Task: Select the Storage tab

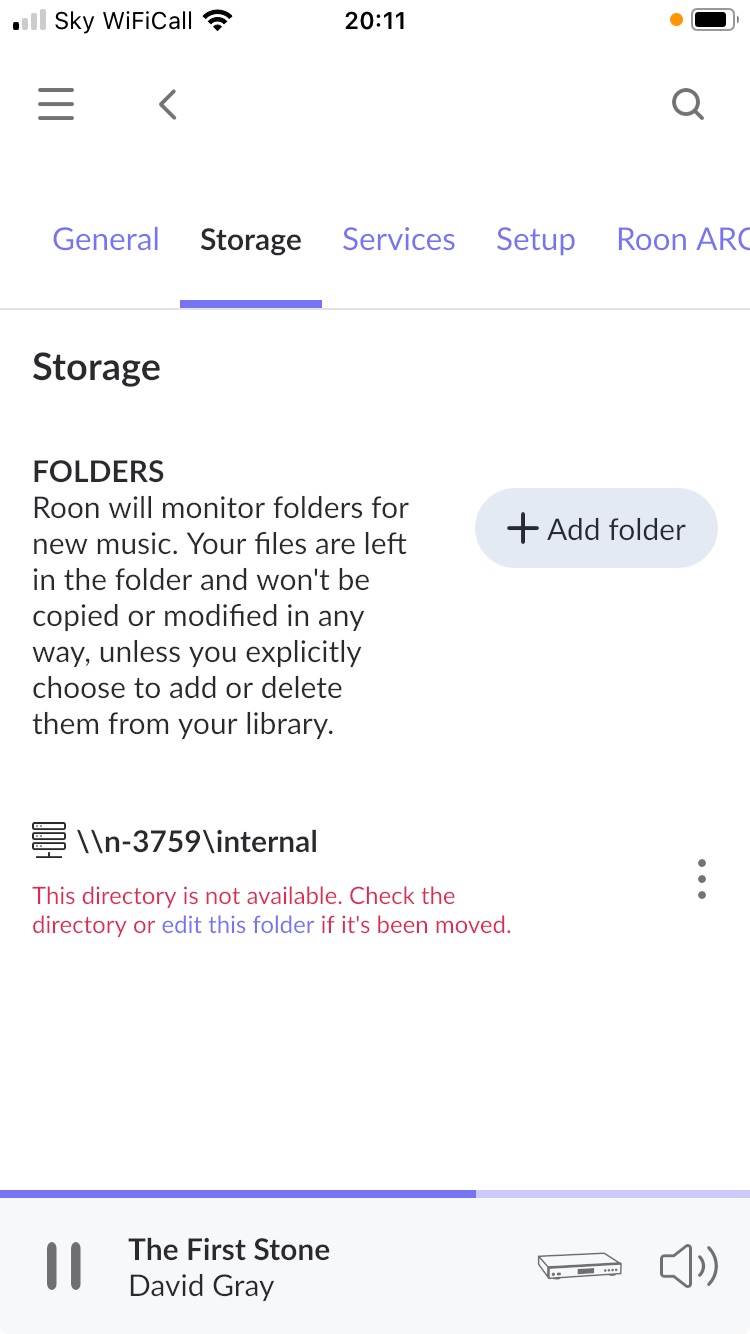Action: (x=250, y=240)
